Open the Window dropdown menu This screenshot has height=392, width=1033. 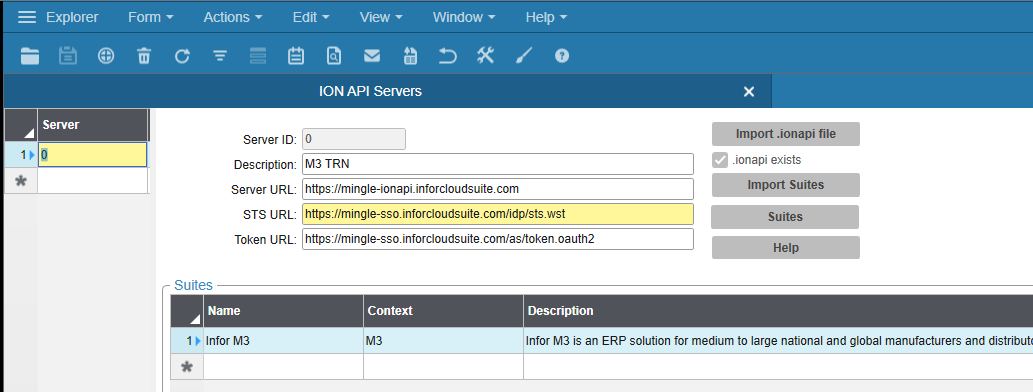(x=464, y=17)
